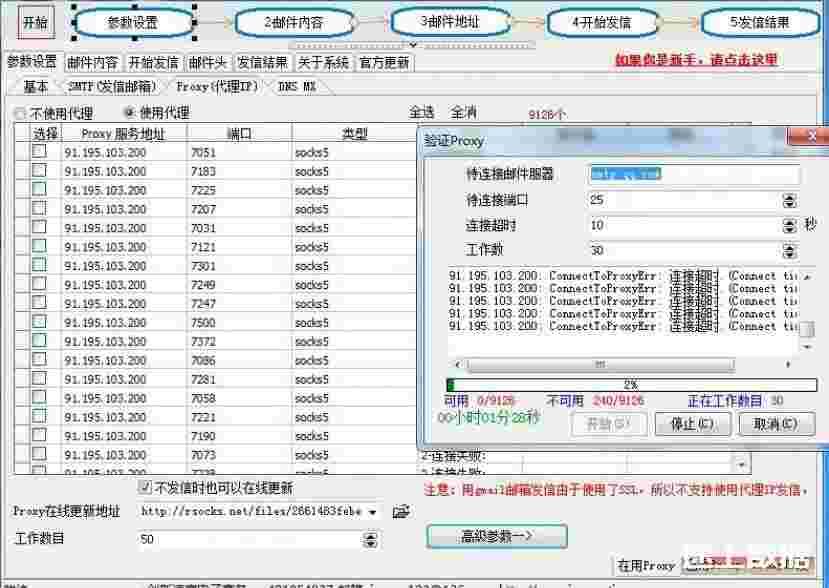Click the selection handle above 参数设置

click(134, 6)
